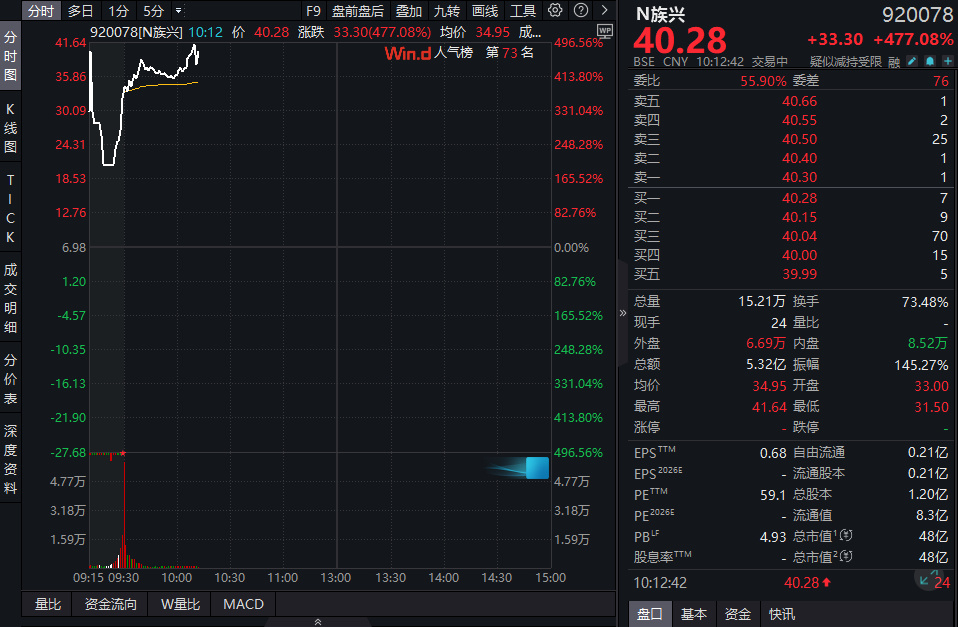Switch to the 1分 chart tab
Image resolution: width=958 pixels, height=627 pixels.
click(118, 11)
